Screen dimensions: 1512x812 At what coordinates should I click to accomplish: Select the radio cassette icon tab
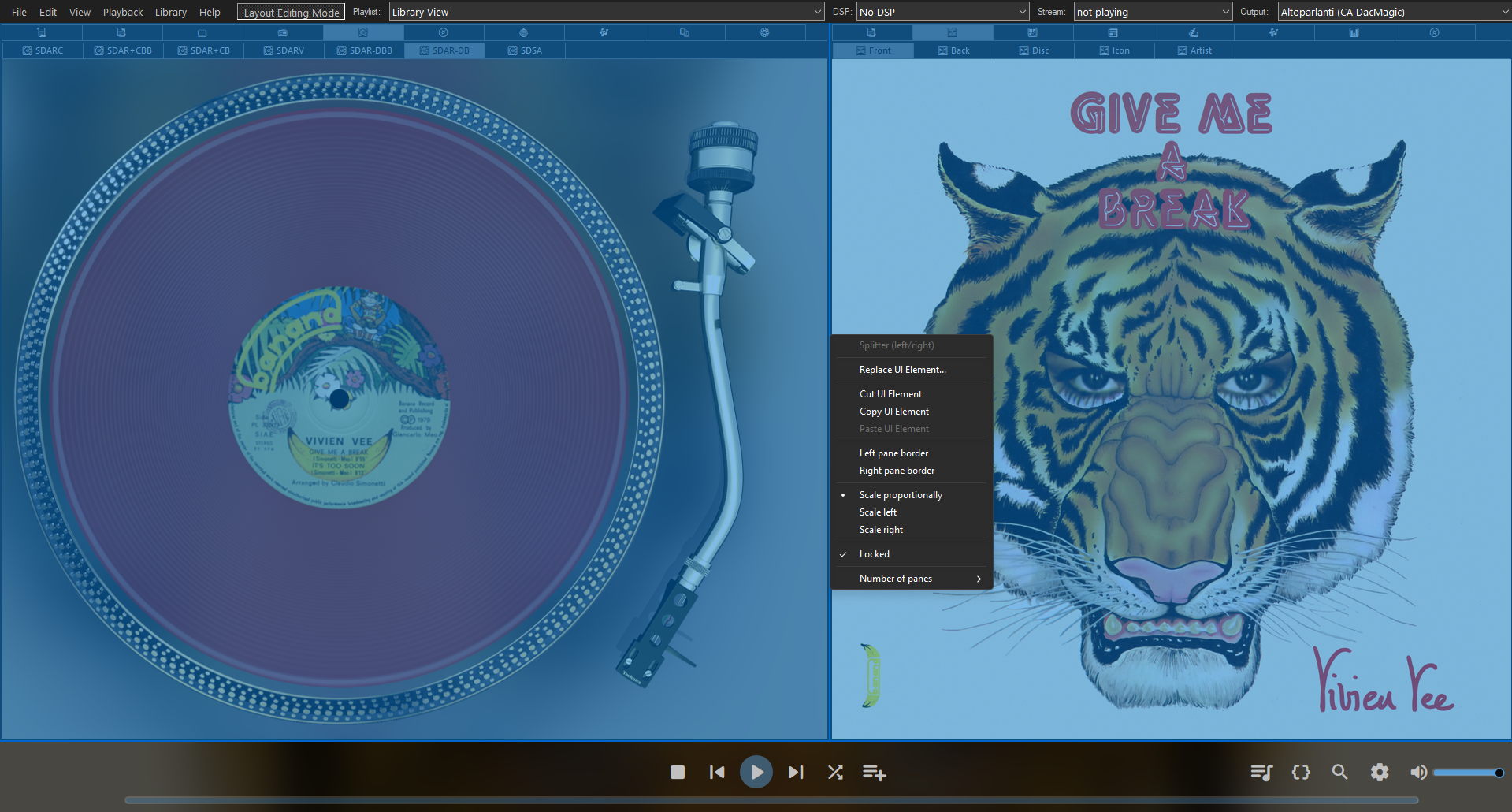(283, 32)
